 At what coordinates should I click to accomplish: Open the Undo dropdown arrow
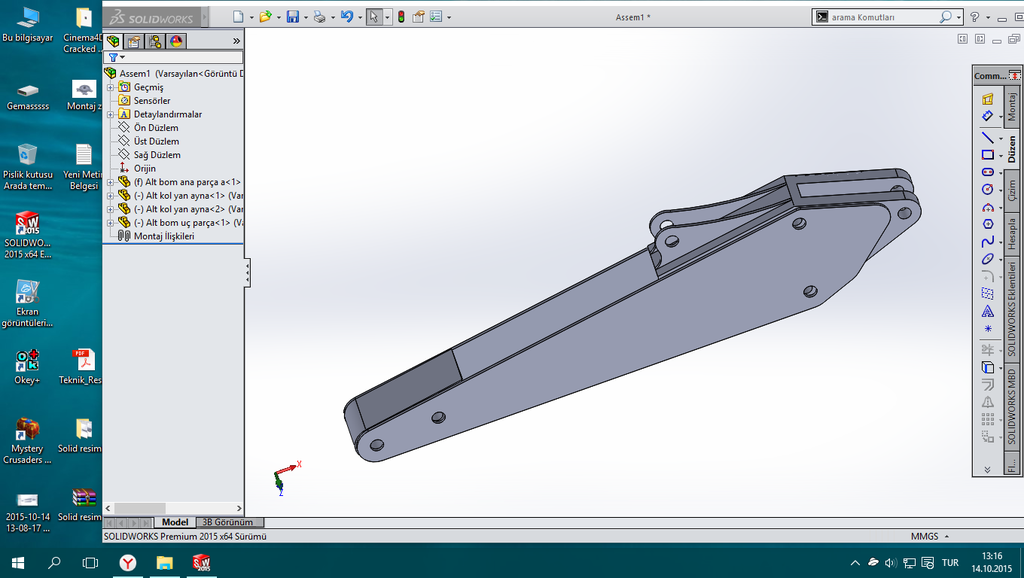(x=359, y=17)
